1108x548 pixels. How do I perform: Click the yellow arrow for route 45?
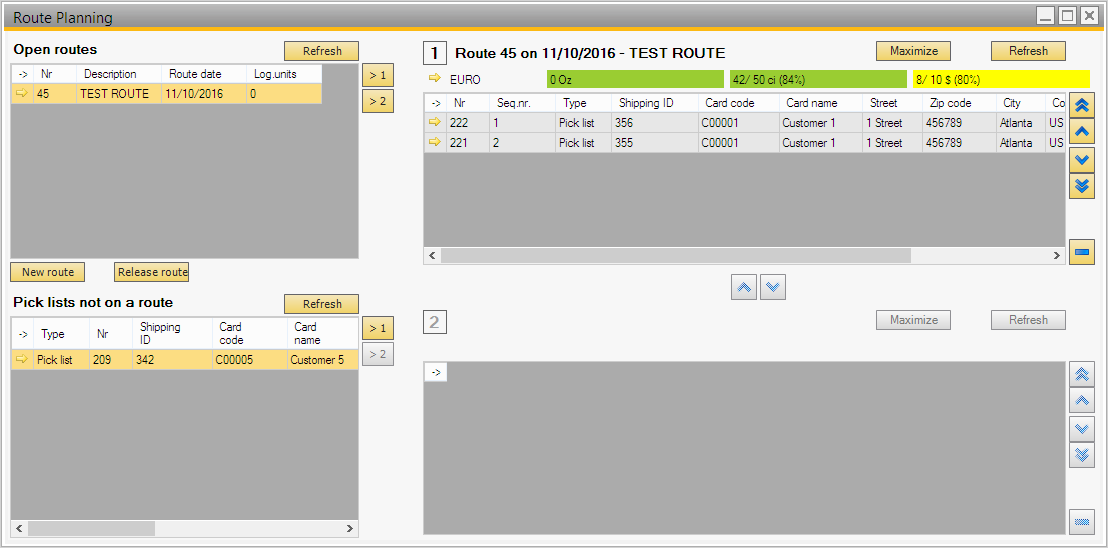(23, 94)
